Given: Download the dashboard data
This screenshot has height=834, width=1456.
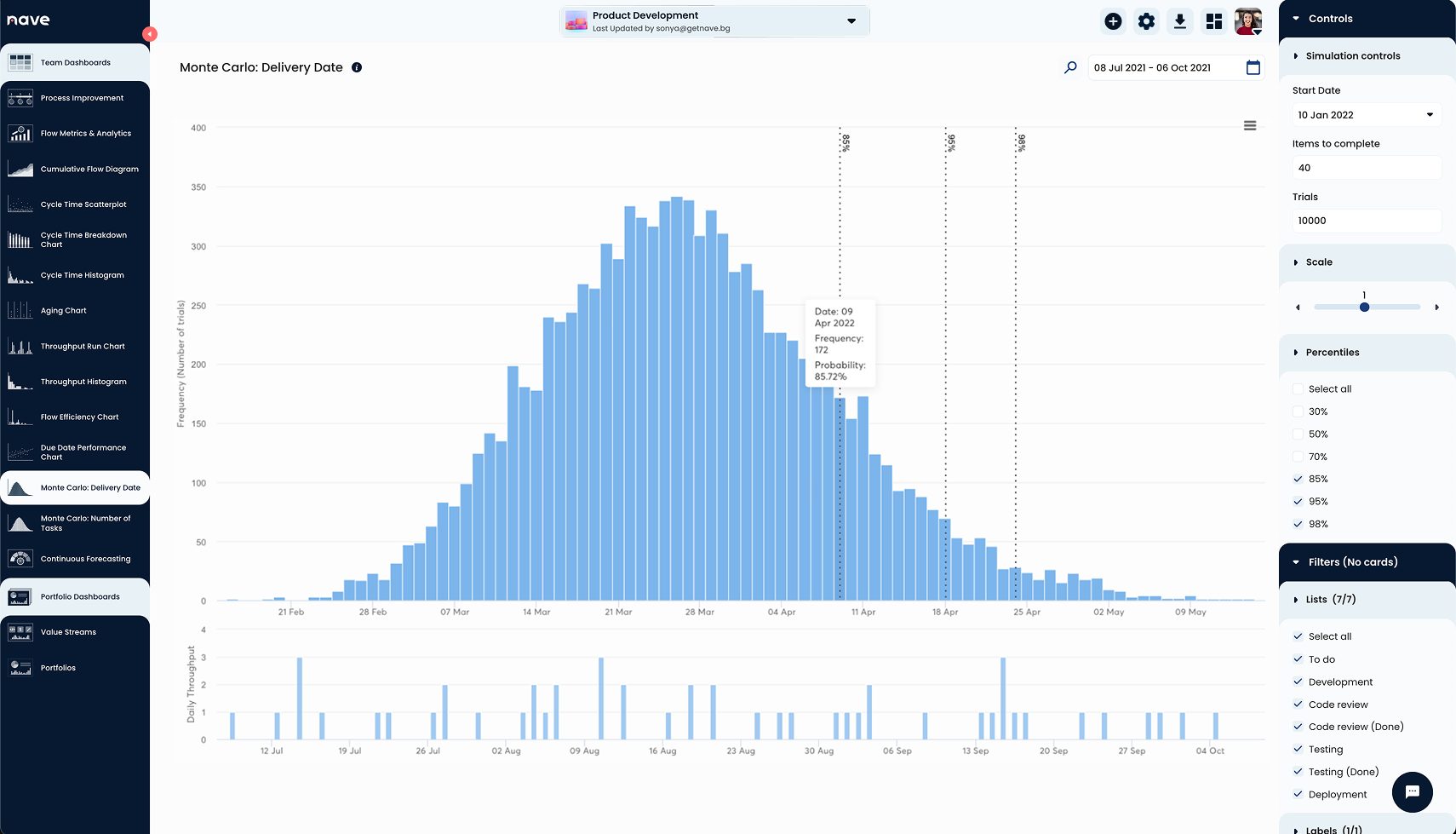Looking at the screenshot, I should click(1180, 20).
